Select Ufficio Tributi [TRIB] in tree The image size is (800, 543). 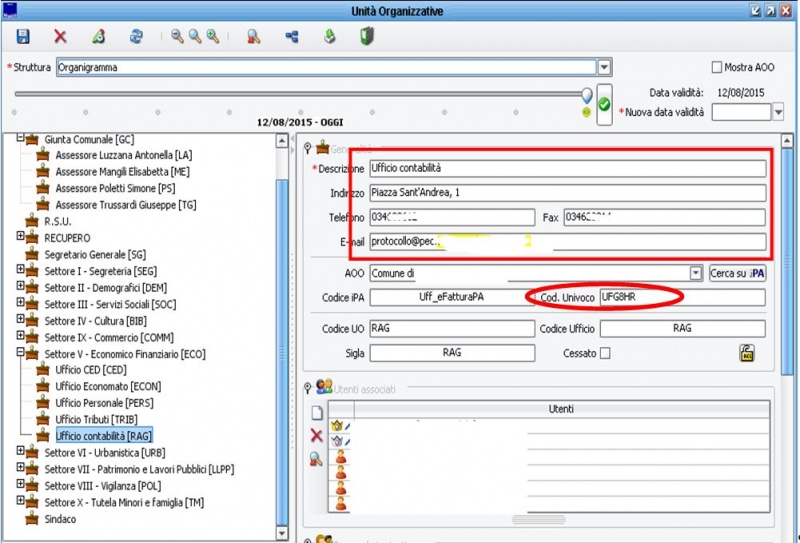click(94, 419)
